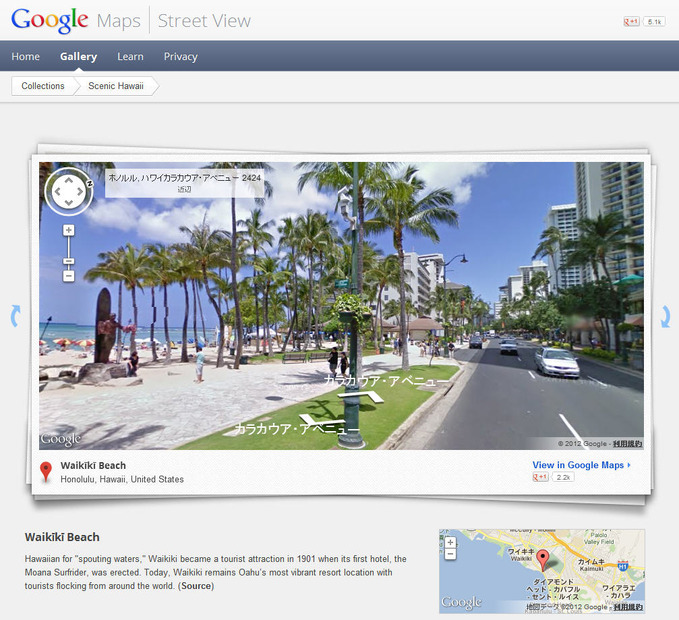The width and height of the screenshot is (679, 620).
Task: Click the Waikīkī Beach description heading
Action: (x=62, y=537)
